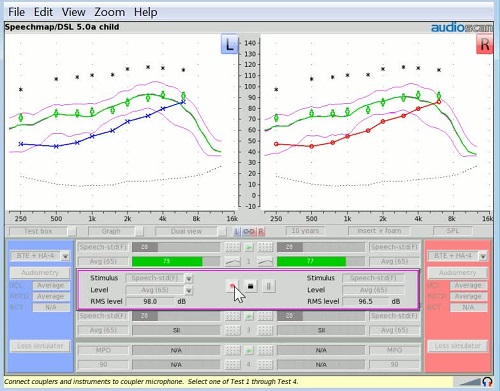Viewport: 500px width, 391px height.
Task: Open the File menu
Action: click(x=16, y=12)
